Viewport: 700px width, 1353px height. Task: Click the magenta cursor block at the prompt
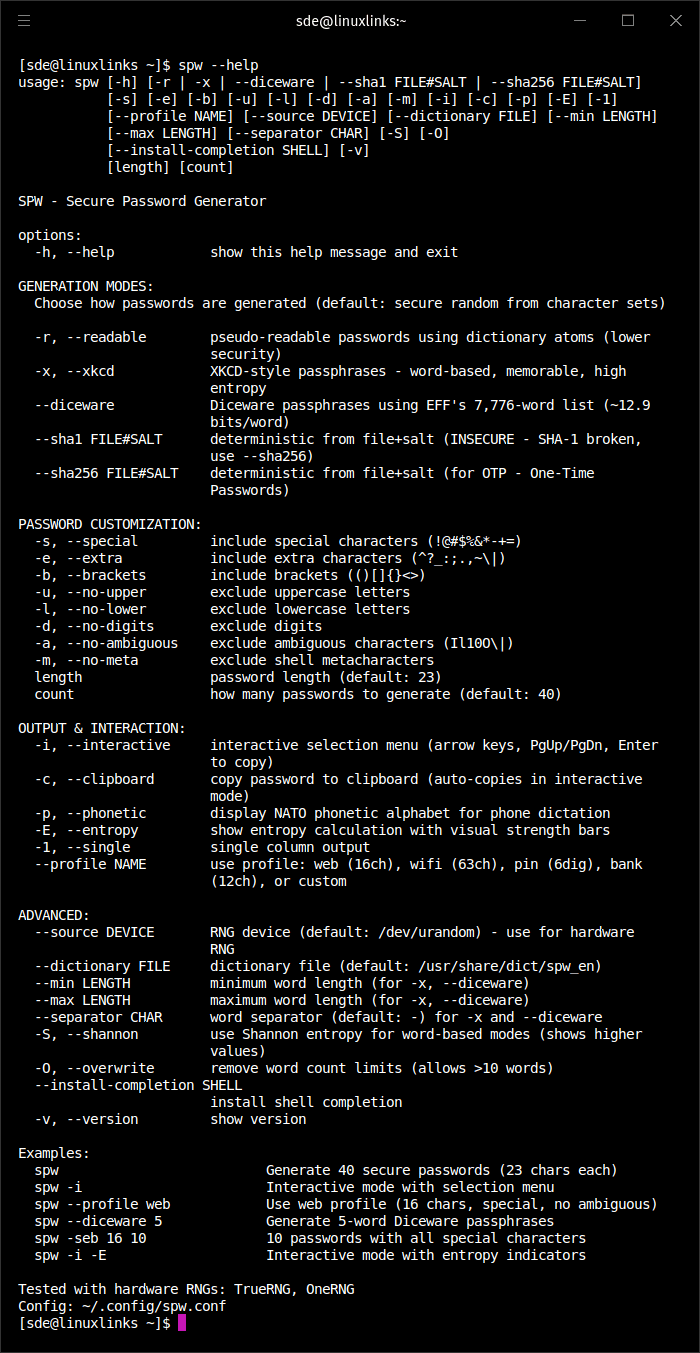(182, 1323)
